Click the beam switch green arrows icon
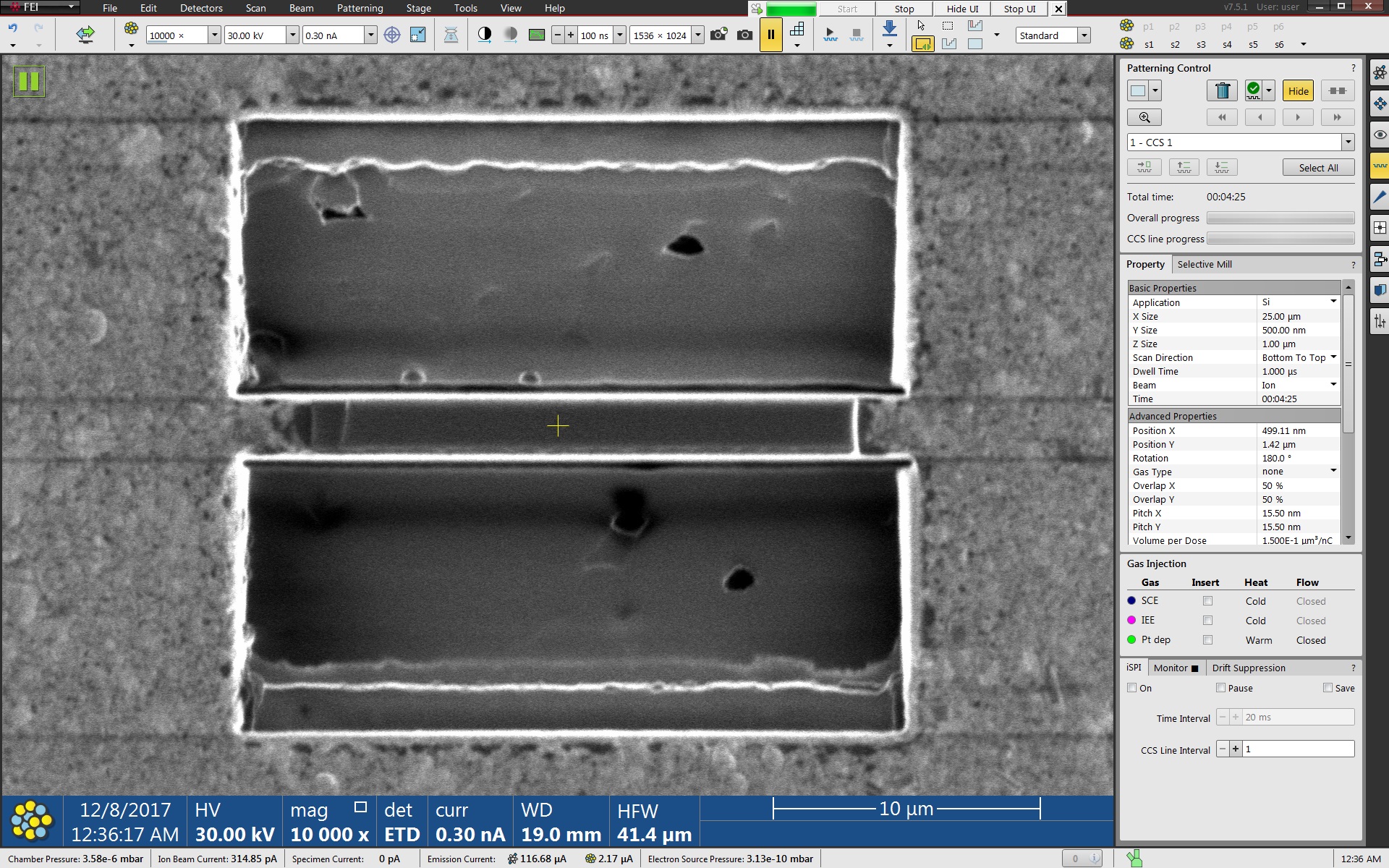The image size is (1389, 868). tap(85, 34)
